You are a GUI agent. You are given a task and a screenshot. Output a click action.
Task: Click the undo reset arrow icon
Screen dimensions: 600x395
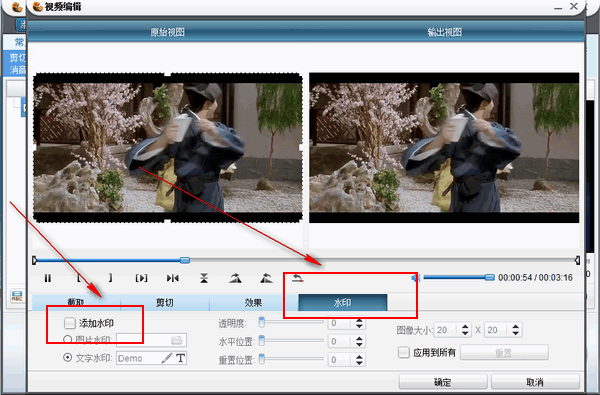(298, 278)
